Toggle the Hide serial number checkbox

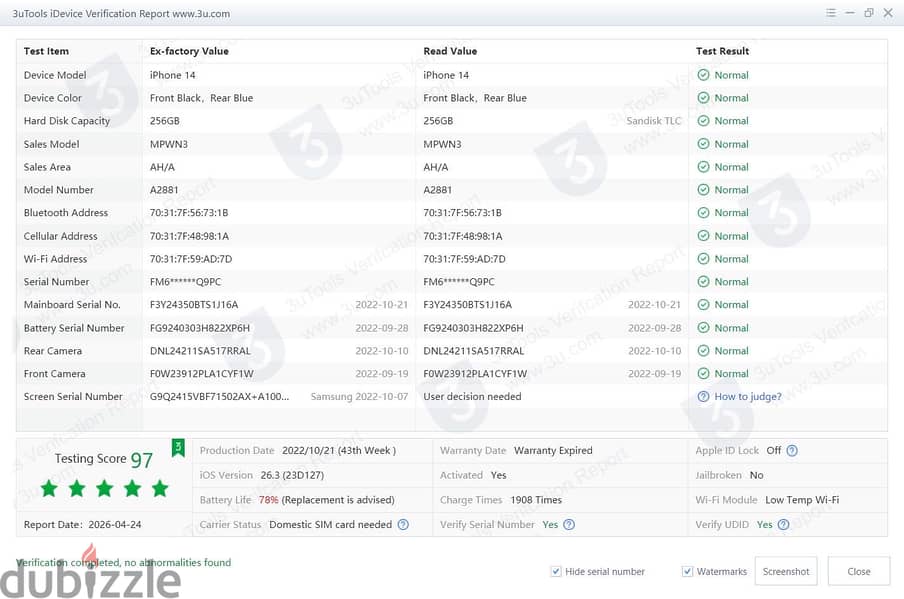[x=556, y=571]
